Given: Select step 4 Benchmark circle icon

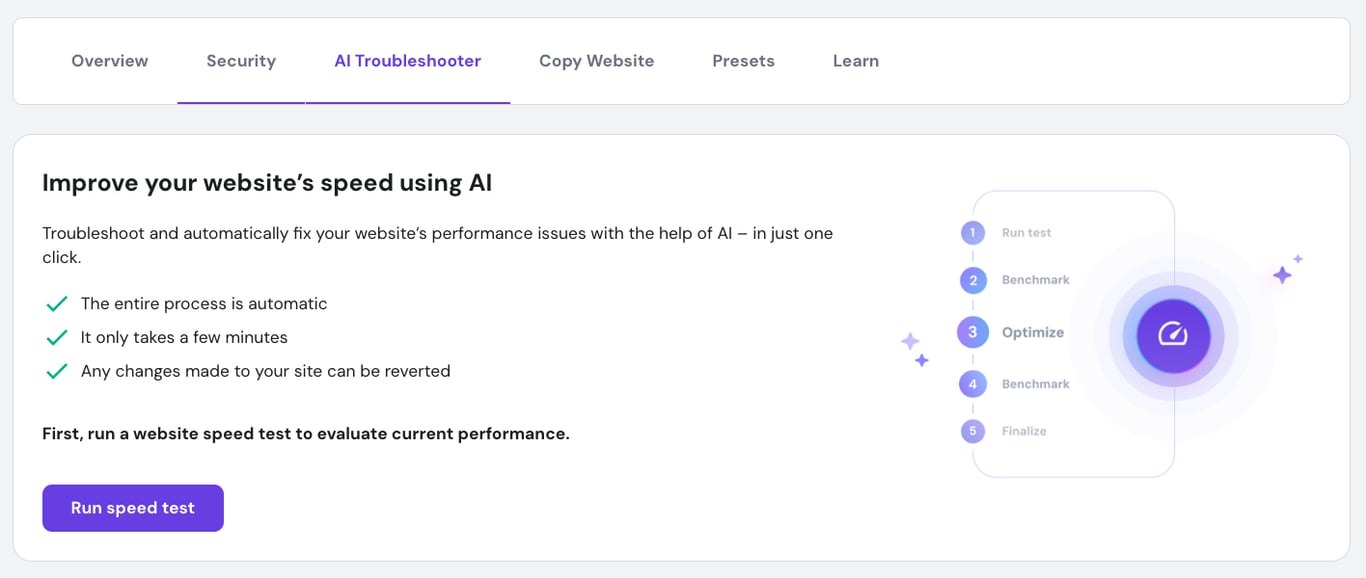Looking at the screenshot, I should click(972, 383).
